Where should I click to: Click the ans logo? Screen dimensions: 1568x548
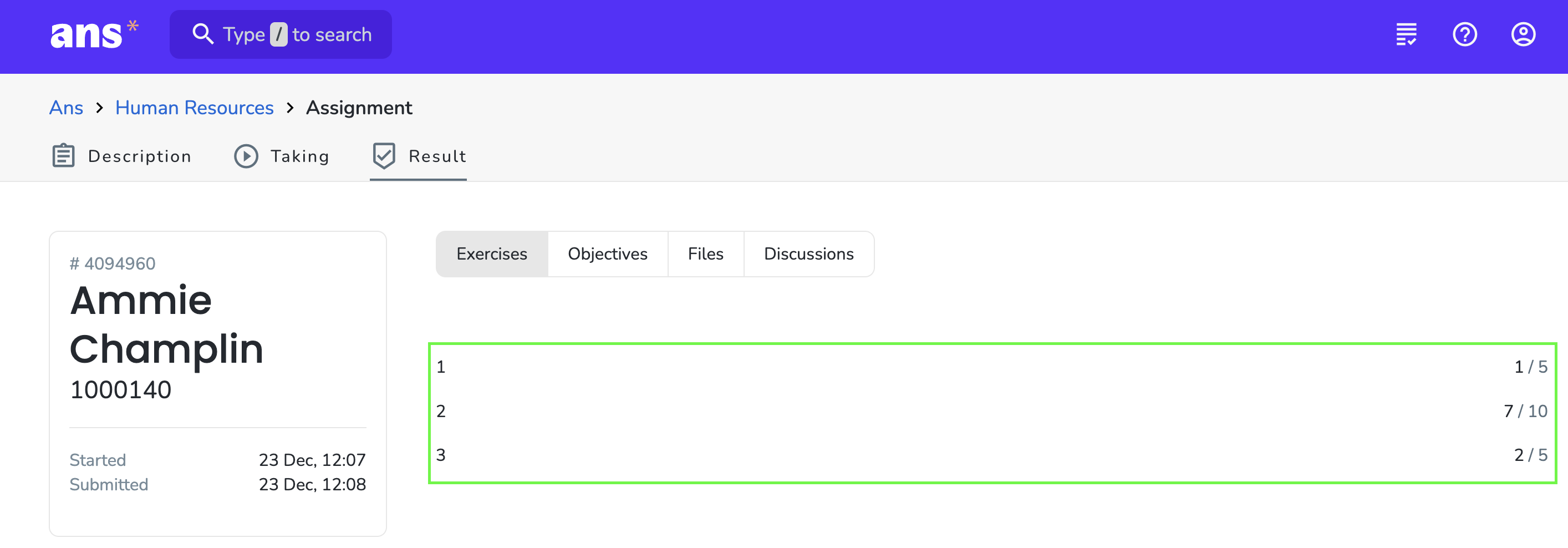pos(94,35)
